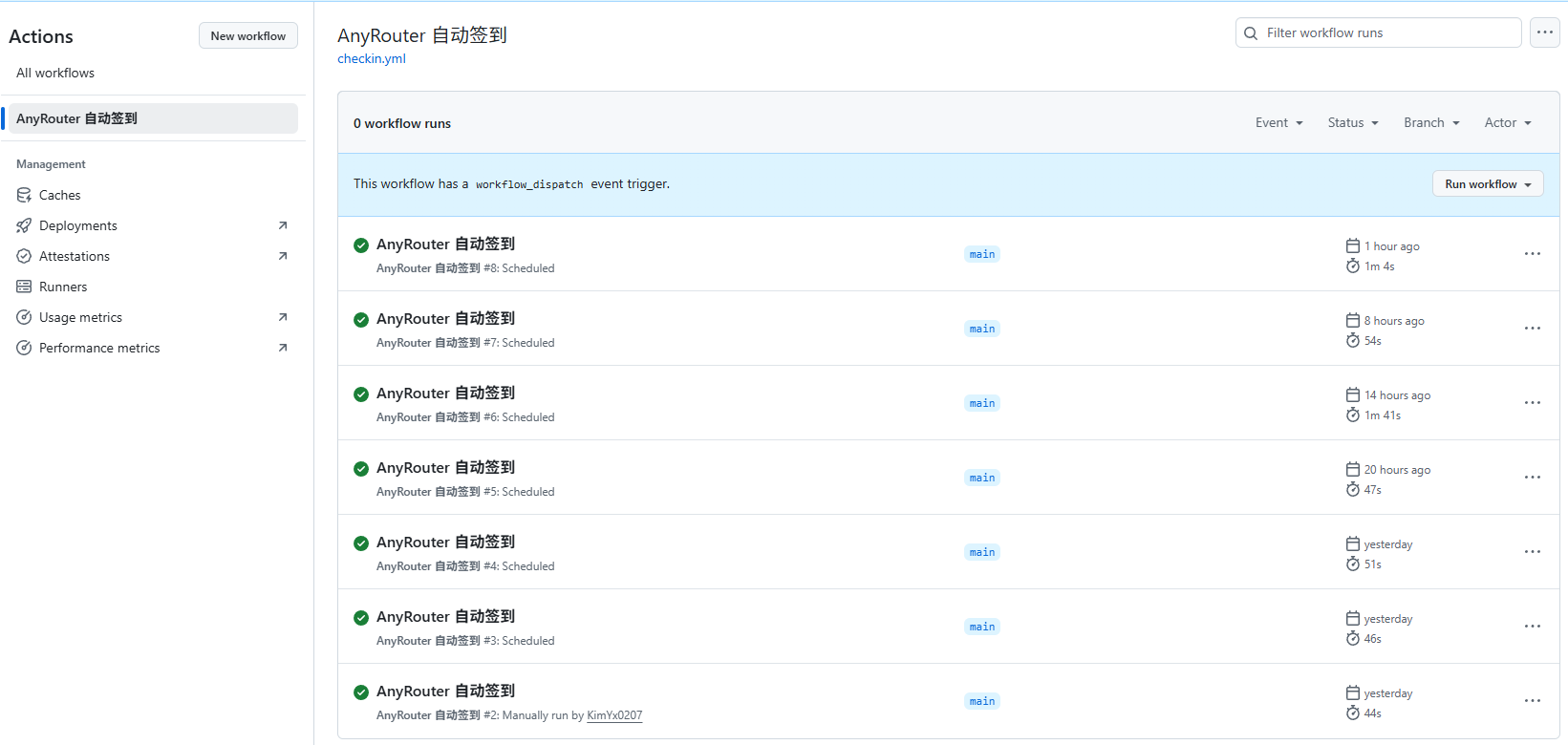This screenshot has width=1568, height=745.
Task: Click the Deployments rocket icon
Action: pyautogui.click(x=24, y=225)
